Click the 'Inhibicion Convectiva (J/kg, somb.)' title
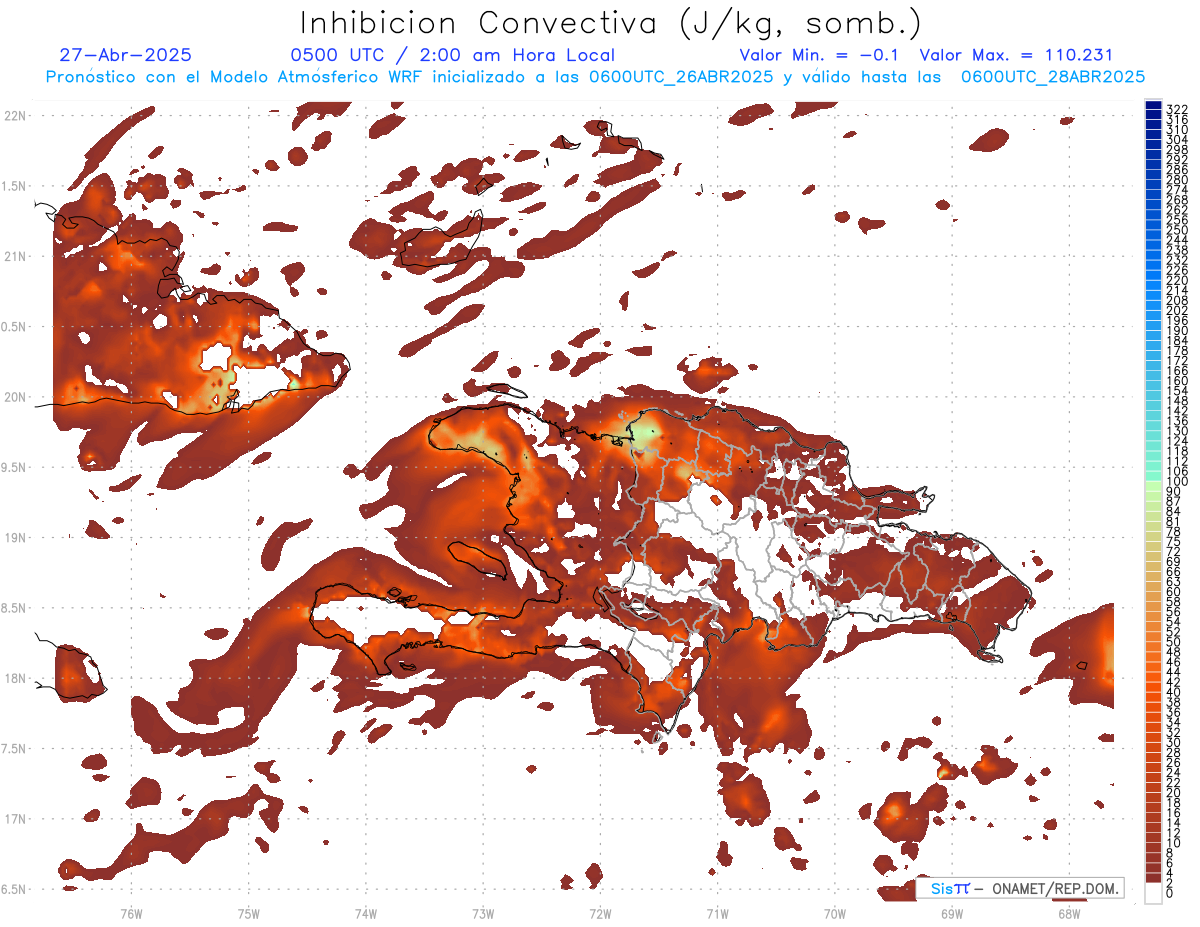This screenshot has width=1200, height=927. point(611,24)
